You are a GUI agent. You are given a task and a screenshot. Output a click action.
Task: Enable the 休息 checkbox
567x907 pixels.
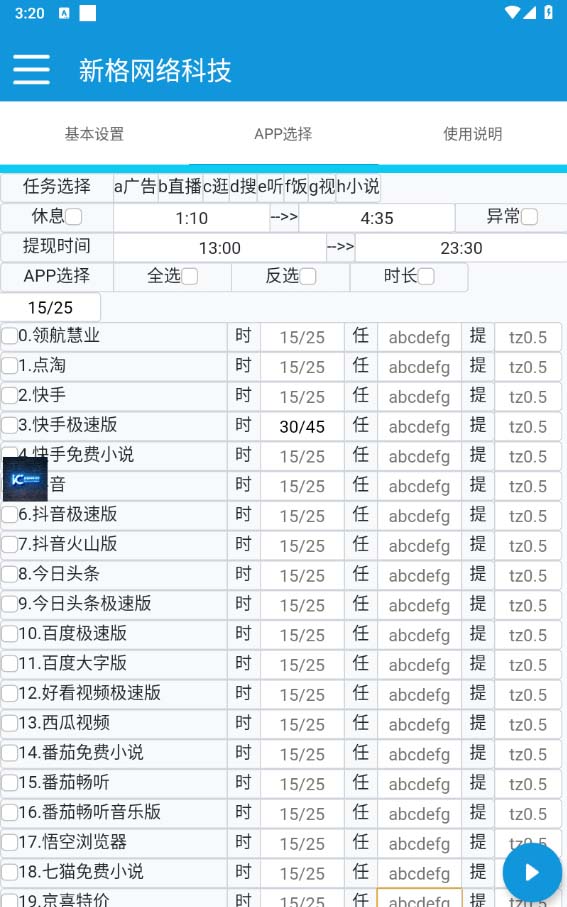[73, 217]
